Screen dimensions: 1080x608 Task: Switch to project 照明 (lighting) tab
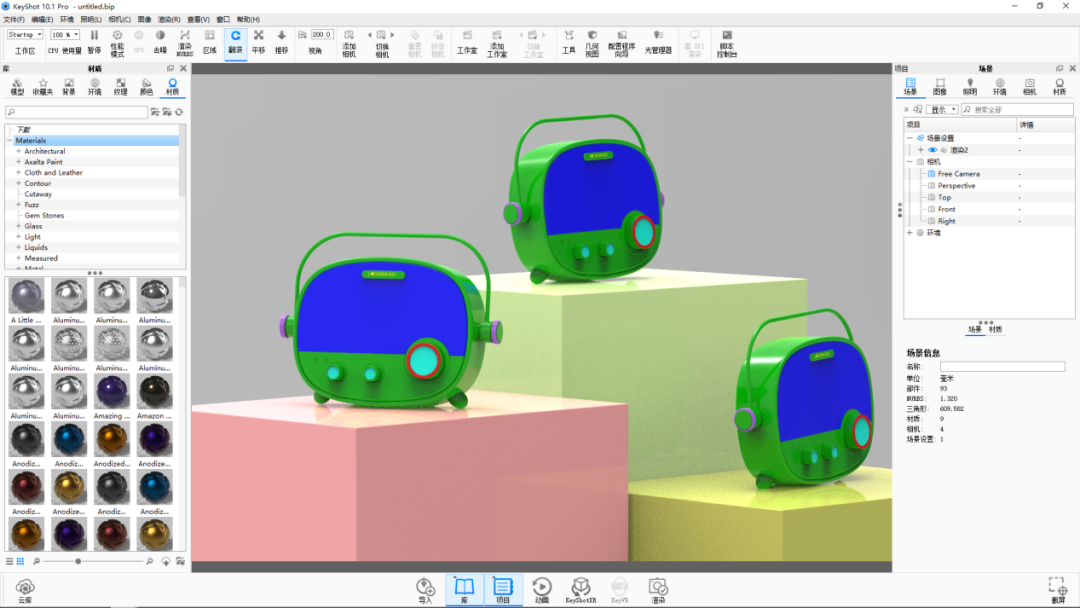coord(970,87)
